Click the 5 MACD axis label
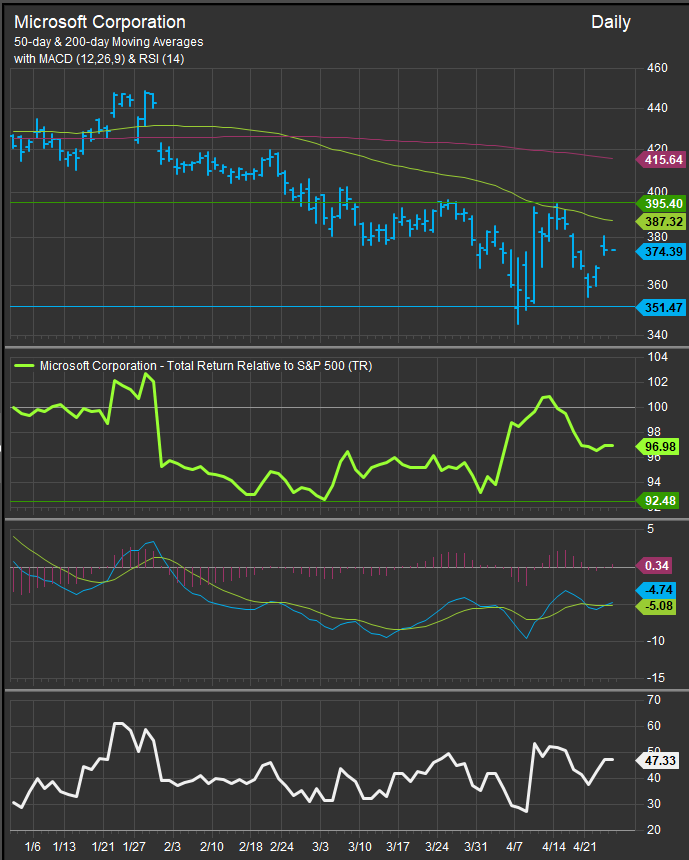 (651, 529)
